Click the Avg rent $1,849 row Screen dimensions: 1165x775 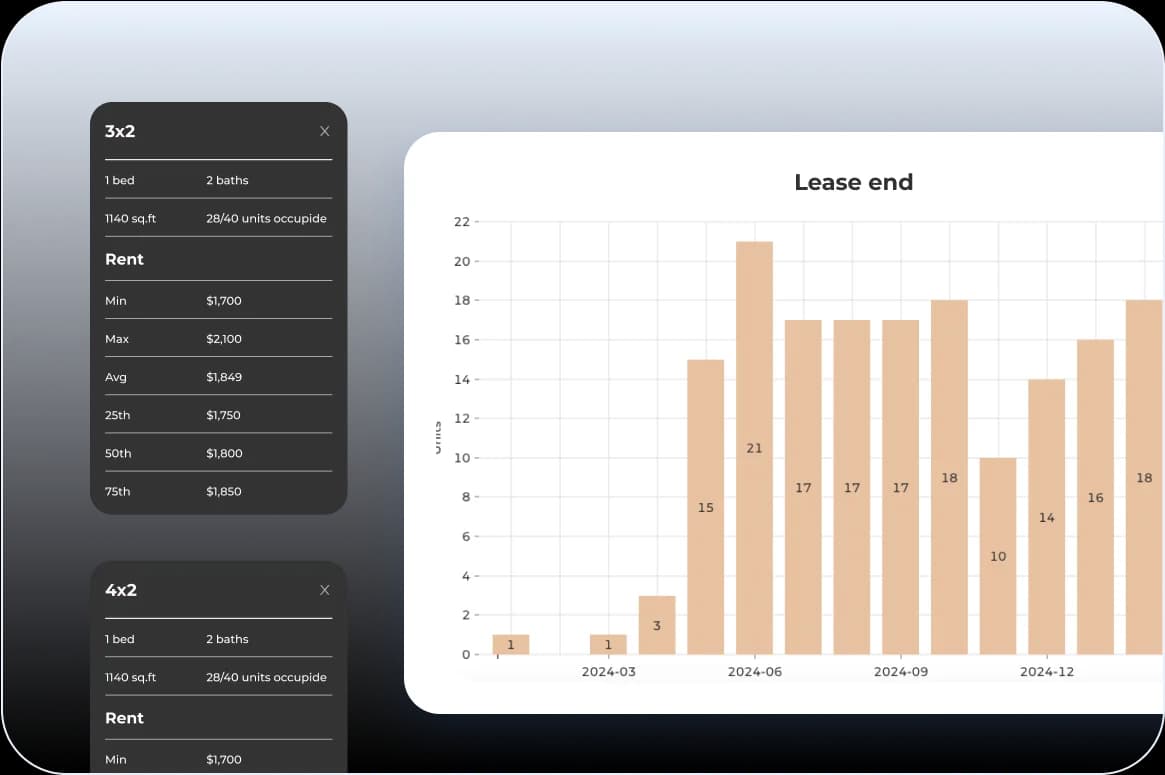(x=218, y=377)
